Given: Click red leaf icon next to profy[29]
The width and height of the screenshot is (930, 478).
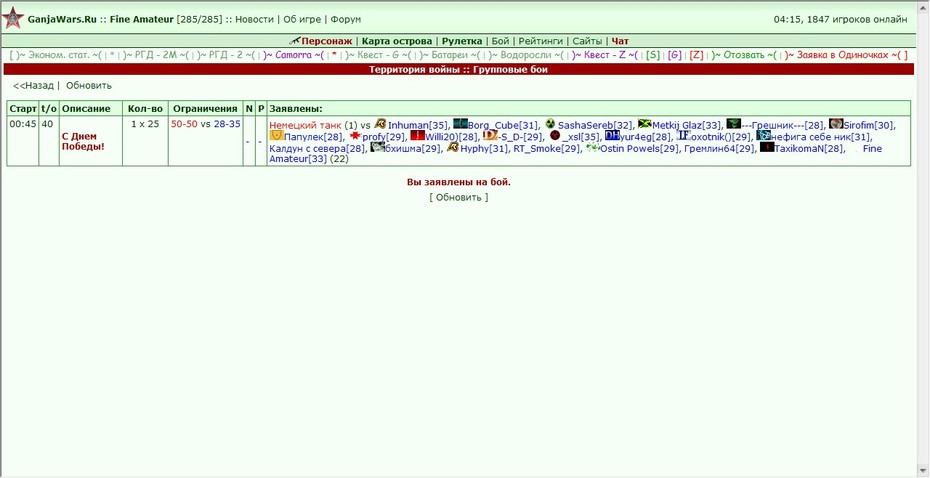Looking at the screenshot, I should click(355, 136).
